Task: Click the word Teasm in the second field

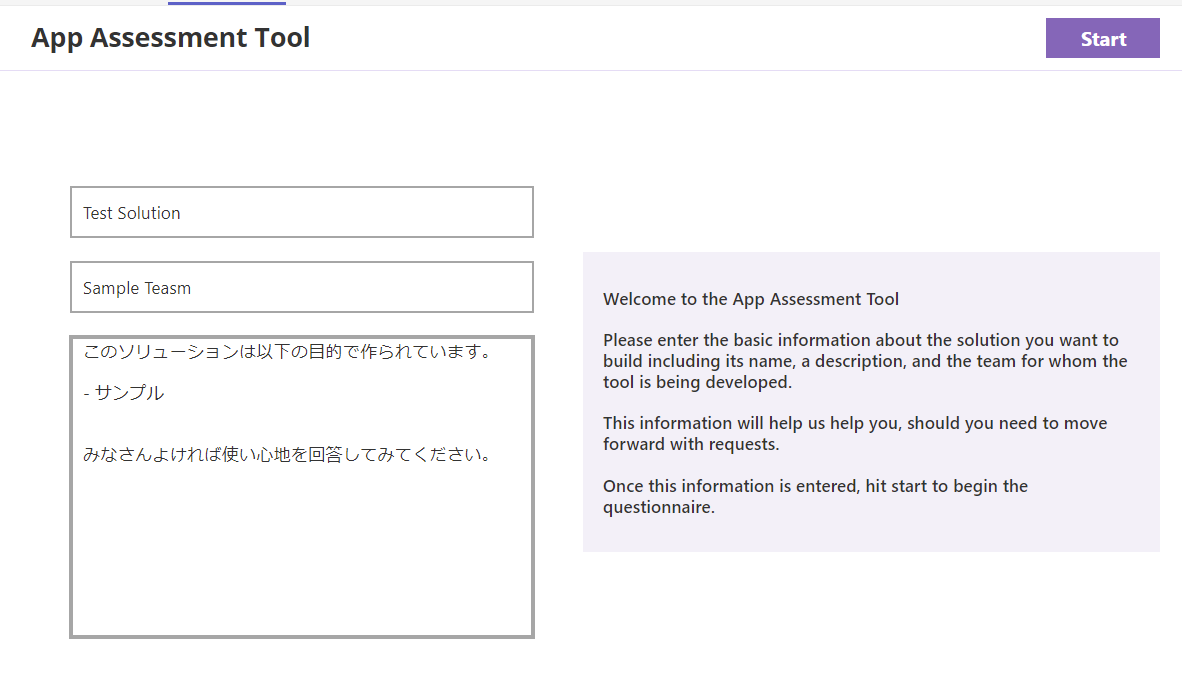Action: [x=167, y=288]
